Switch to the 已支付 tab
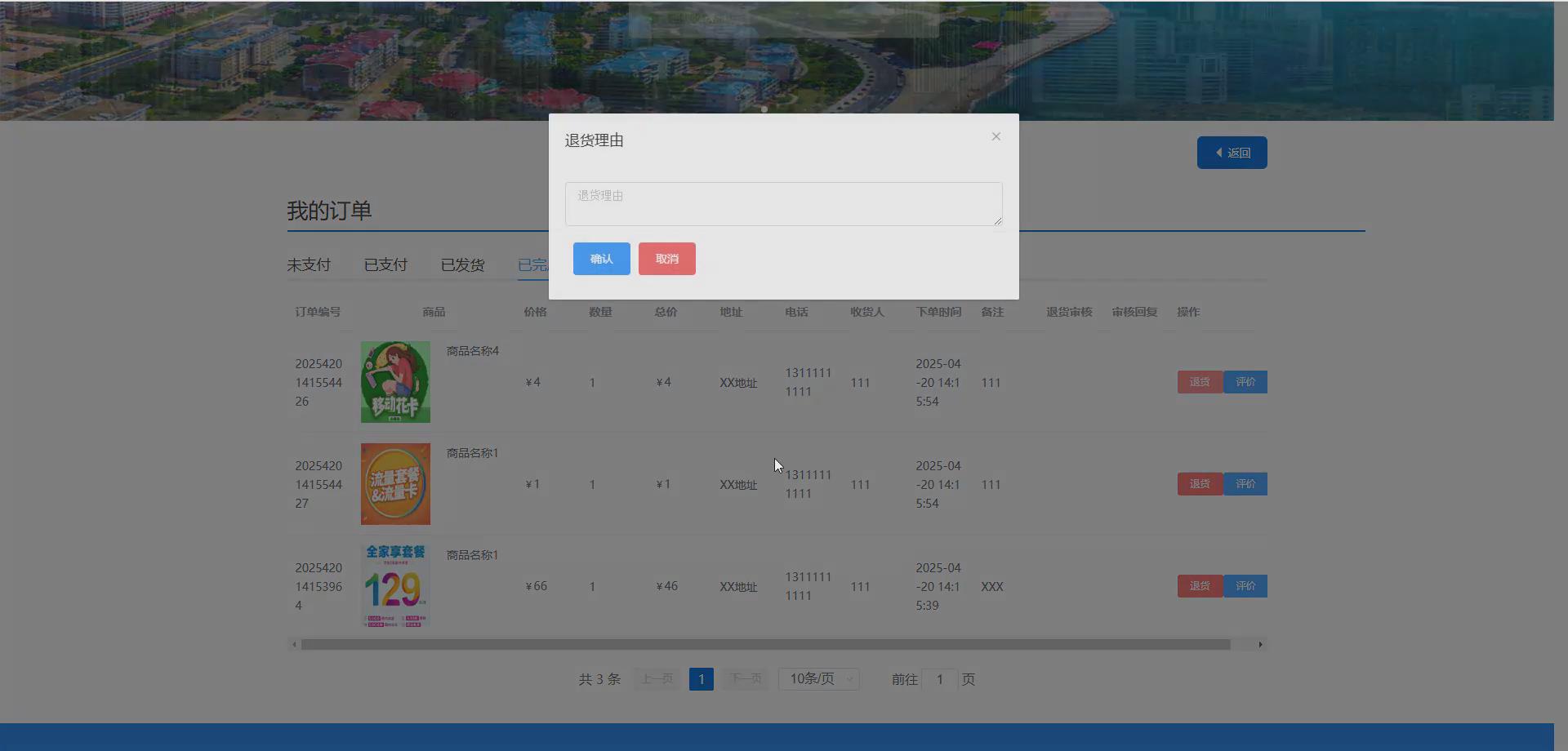Screen dimensions: 1568x751 click(x=385, y=264)
